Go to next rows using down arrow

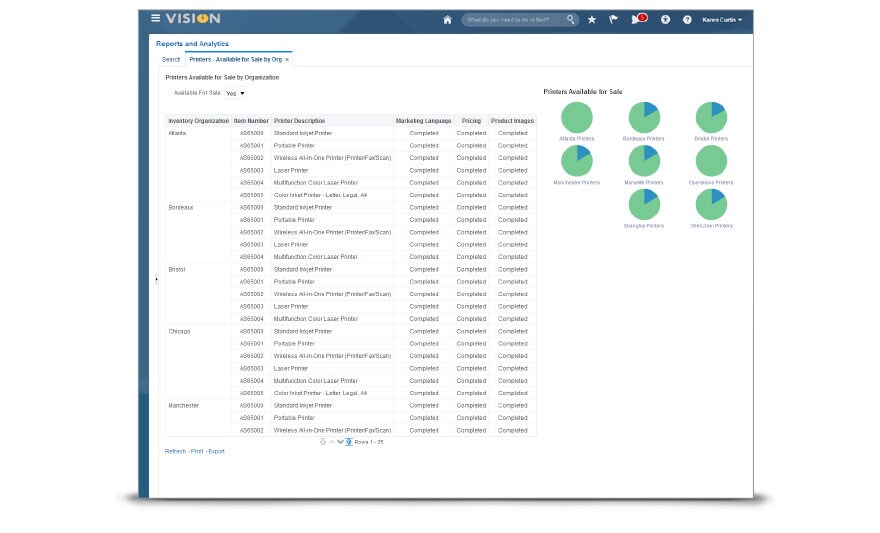point(340,441)
